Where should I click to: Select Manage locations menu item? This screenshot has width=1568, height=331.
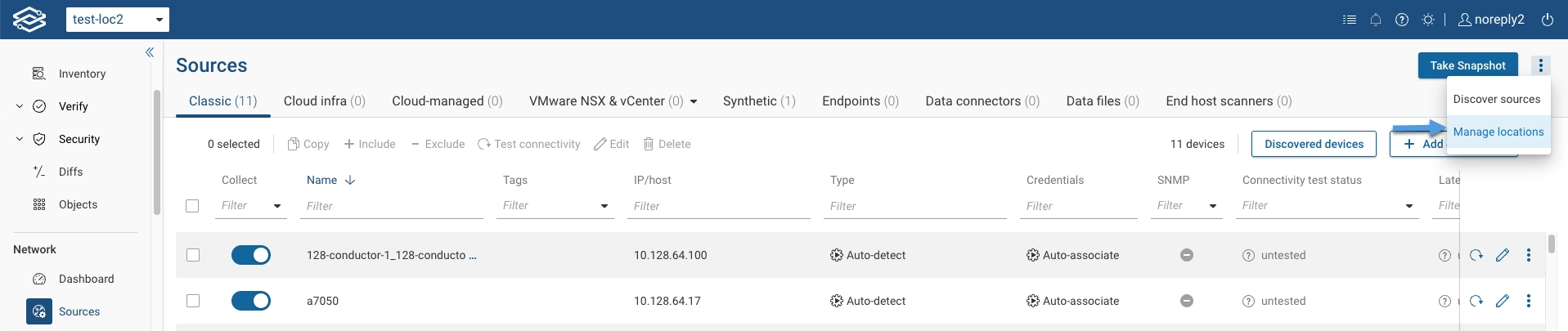point(1498,132)
